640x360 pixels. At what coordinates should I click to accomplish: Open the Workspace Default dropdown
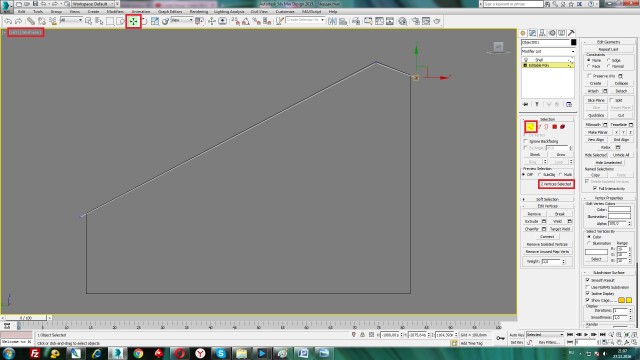pos(93,4)
